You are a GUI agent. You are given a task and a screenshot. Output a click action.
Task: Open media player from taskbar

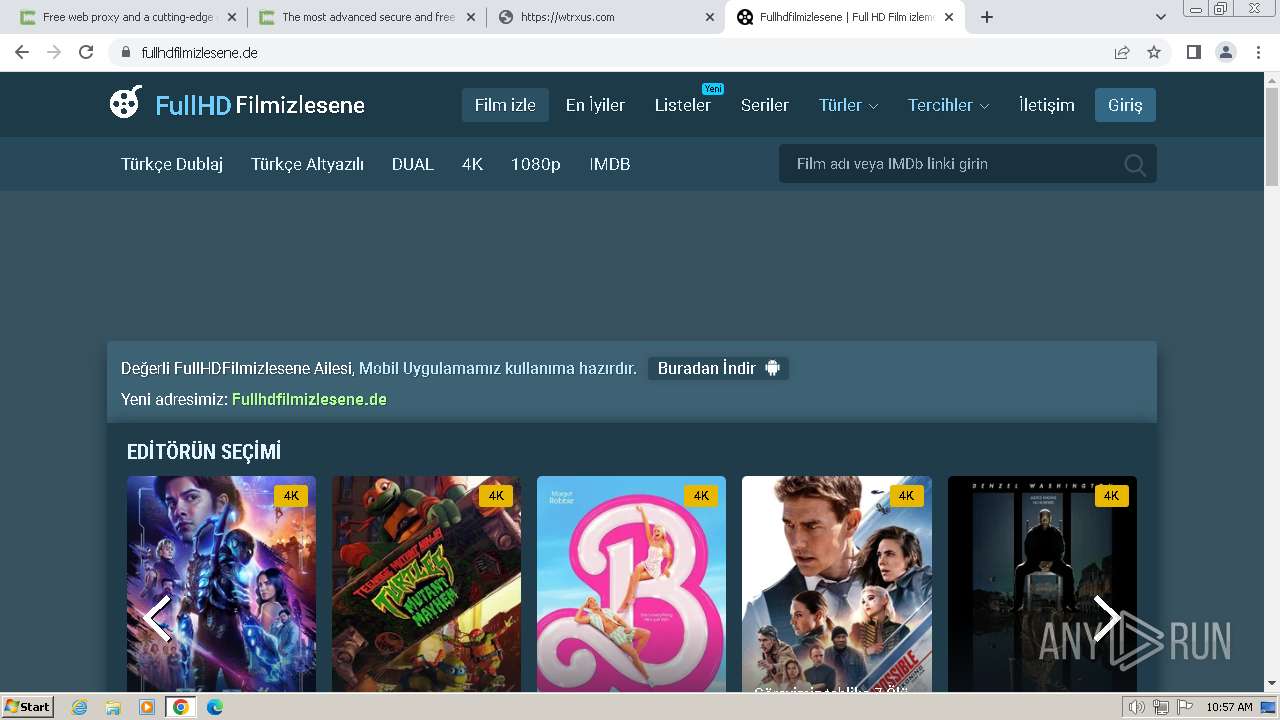(x=147, y=707)
